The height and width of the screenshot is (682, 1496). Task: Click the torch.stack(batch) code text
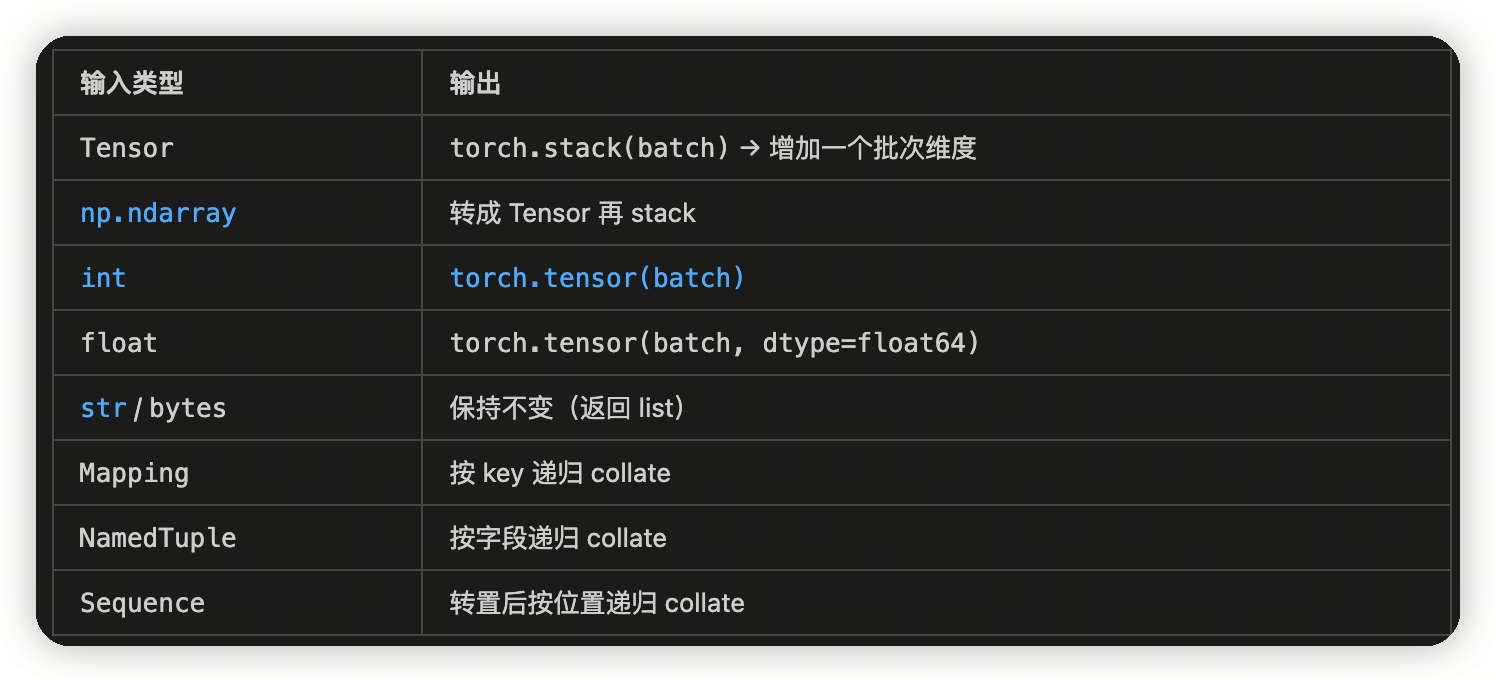pyautogui.click(x=589, y=148)
